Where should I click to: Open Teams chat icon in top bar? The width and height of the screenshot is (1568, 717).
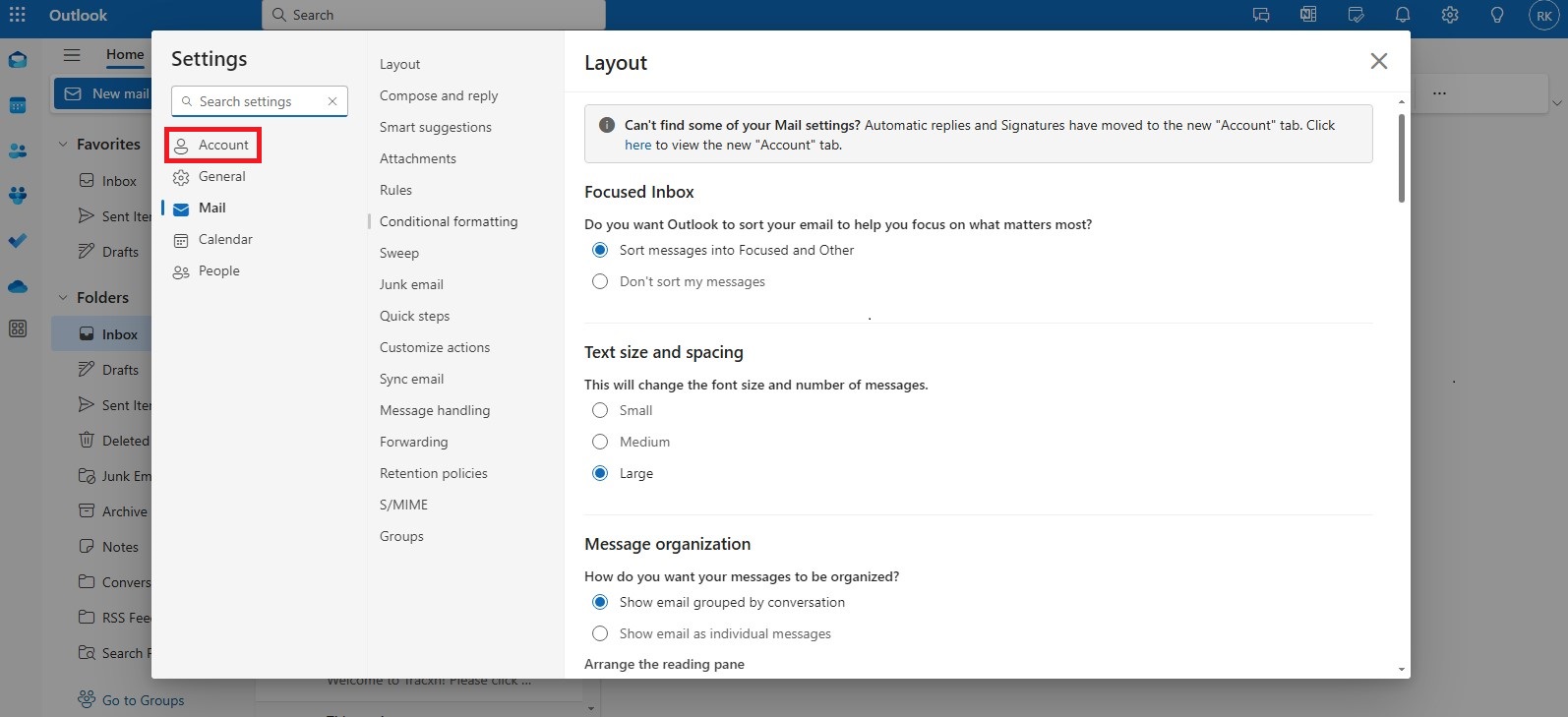[1261, 15]
